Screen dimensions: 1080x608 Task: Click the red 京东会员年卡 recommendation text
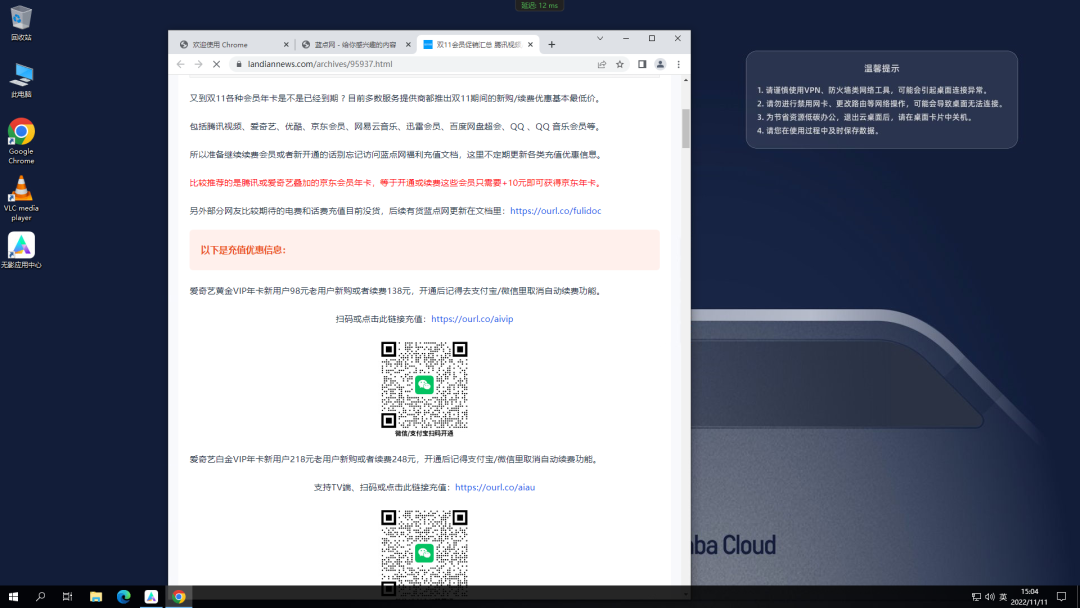pyautogui.click(x=396, y=182)
